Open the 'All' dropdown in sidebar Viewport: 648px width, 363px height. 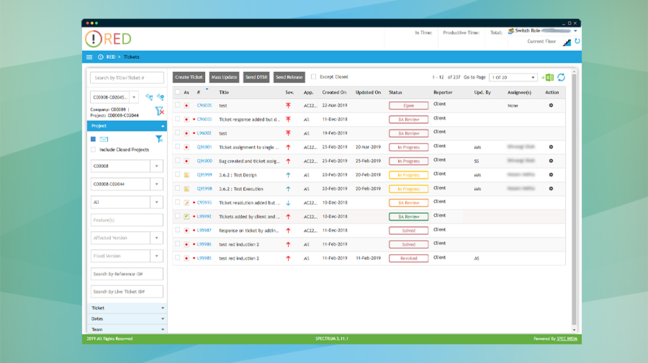pyautogui.click(x=157, y=202)
